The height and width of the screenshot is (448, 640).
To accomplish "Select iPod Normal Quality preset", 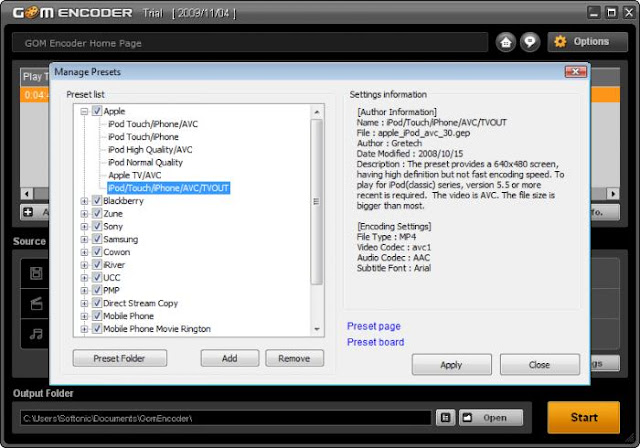I will tap(145, 162).
